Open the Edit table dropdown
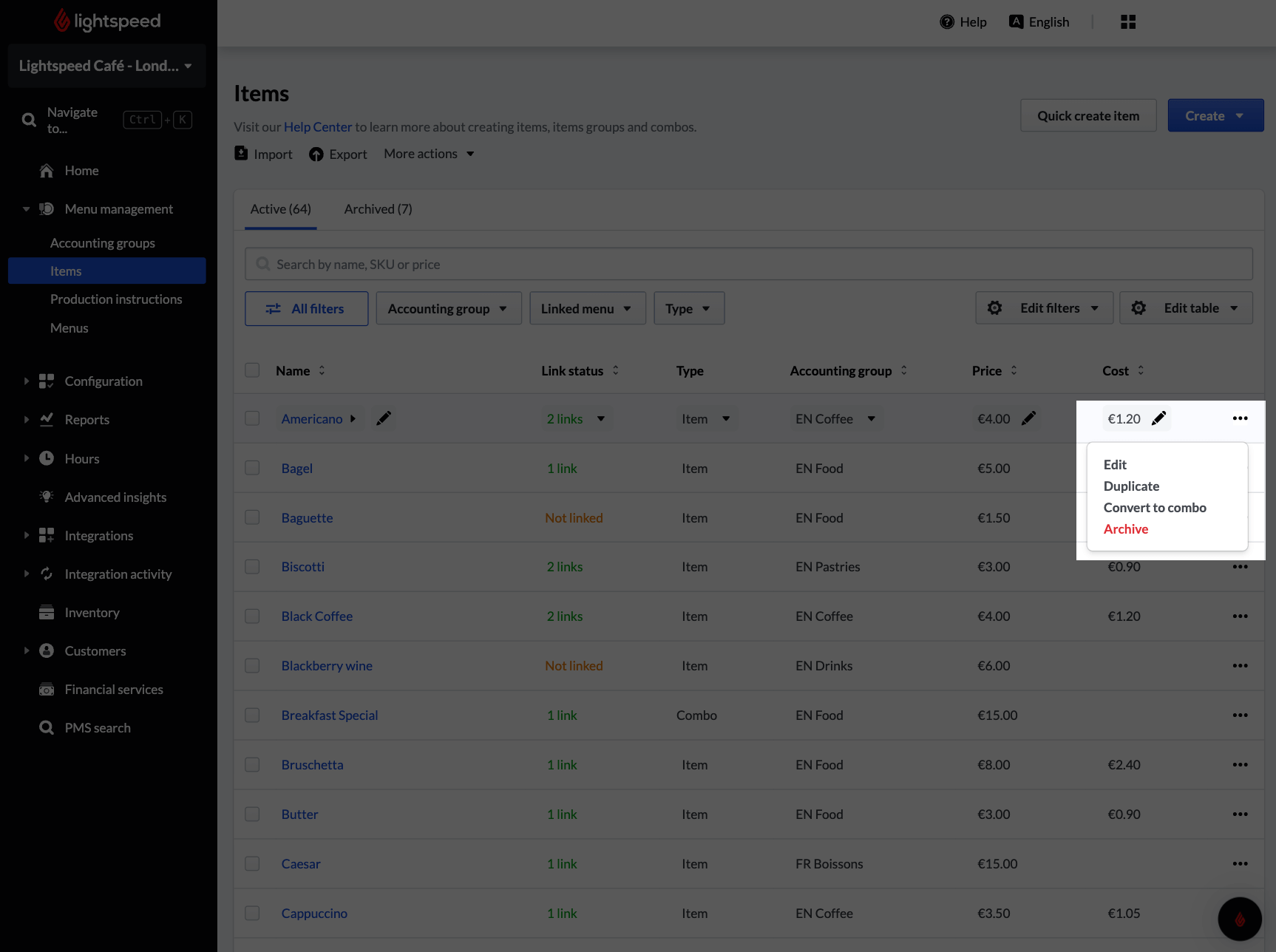1276x952 pixels. (x=1186, y=307)
